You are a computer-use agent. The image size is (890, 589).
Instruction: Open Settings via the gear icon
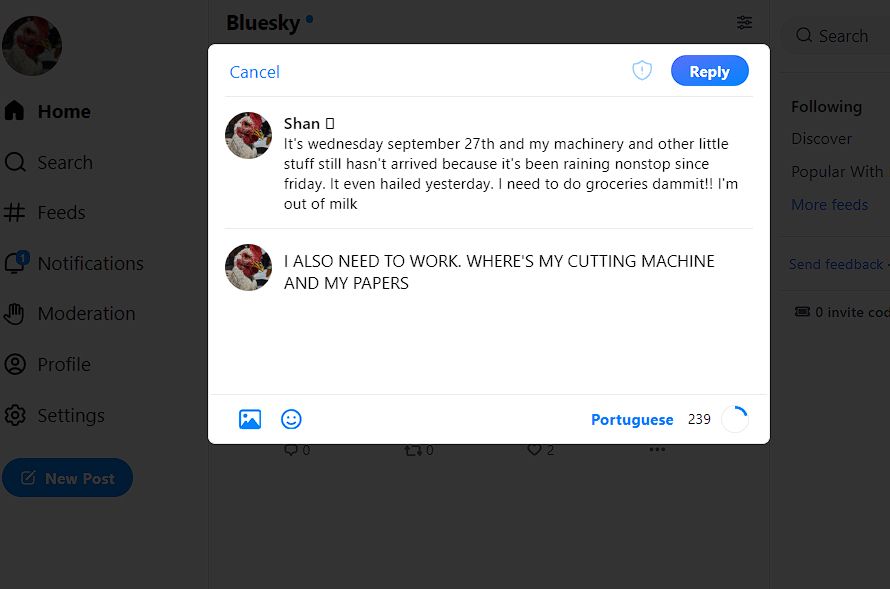click(15, 415)
